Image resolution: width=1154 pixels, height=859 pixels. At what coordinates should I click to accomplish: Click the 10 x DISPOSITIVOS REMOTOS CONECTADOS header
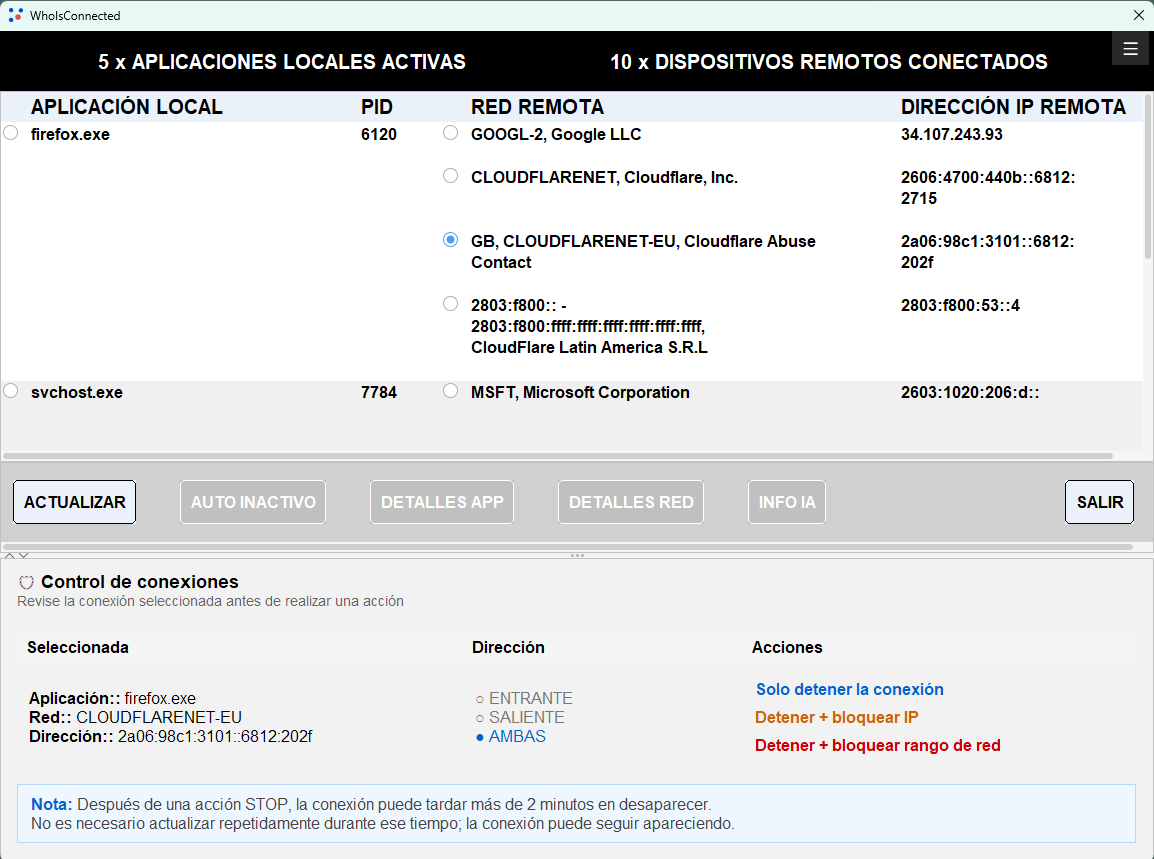pos(829,62)
